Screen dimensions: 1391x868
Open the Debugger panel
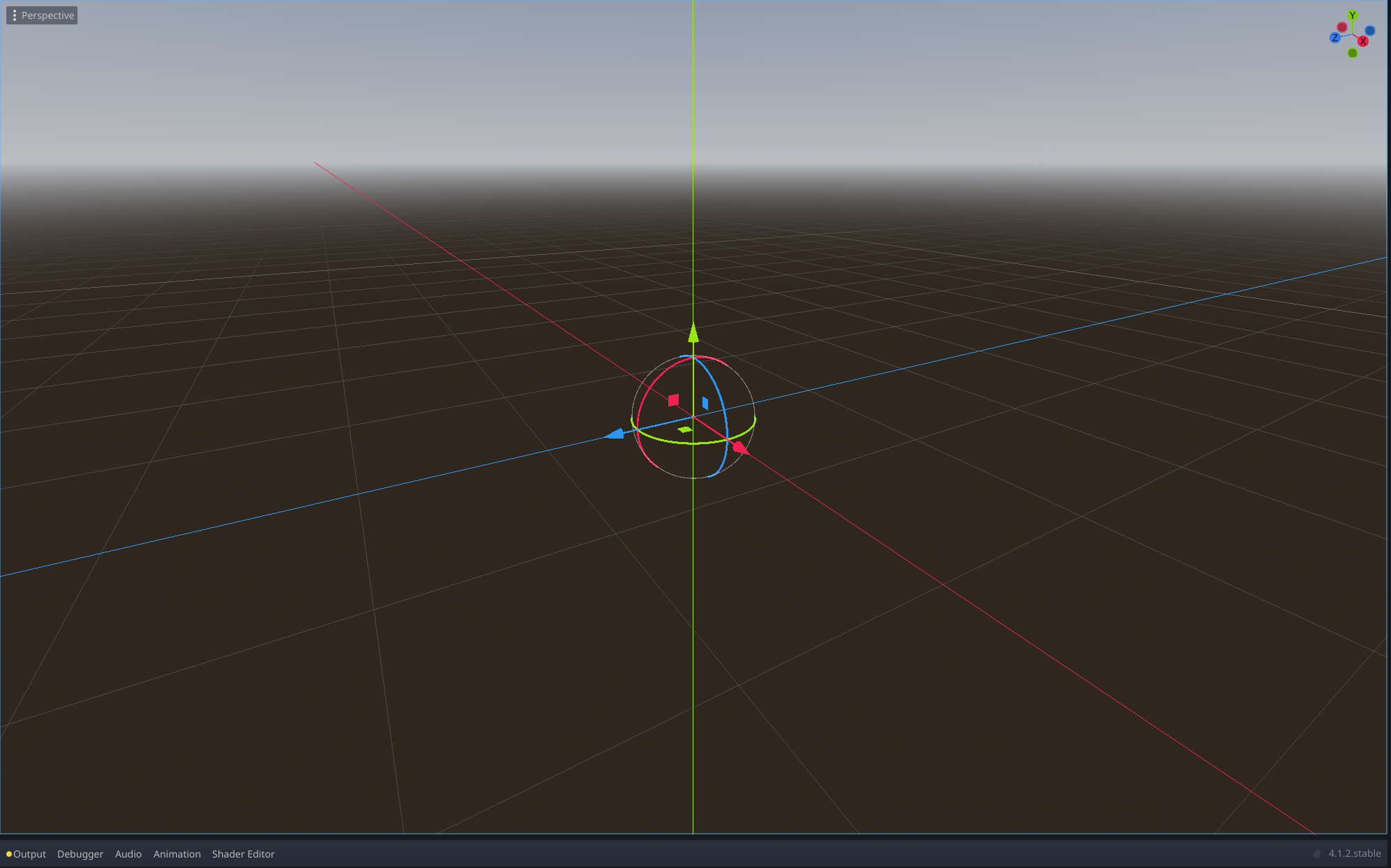point(80,853)
